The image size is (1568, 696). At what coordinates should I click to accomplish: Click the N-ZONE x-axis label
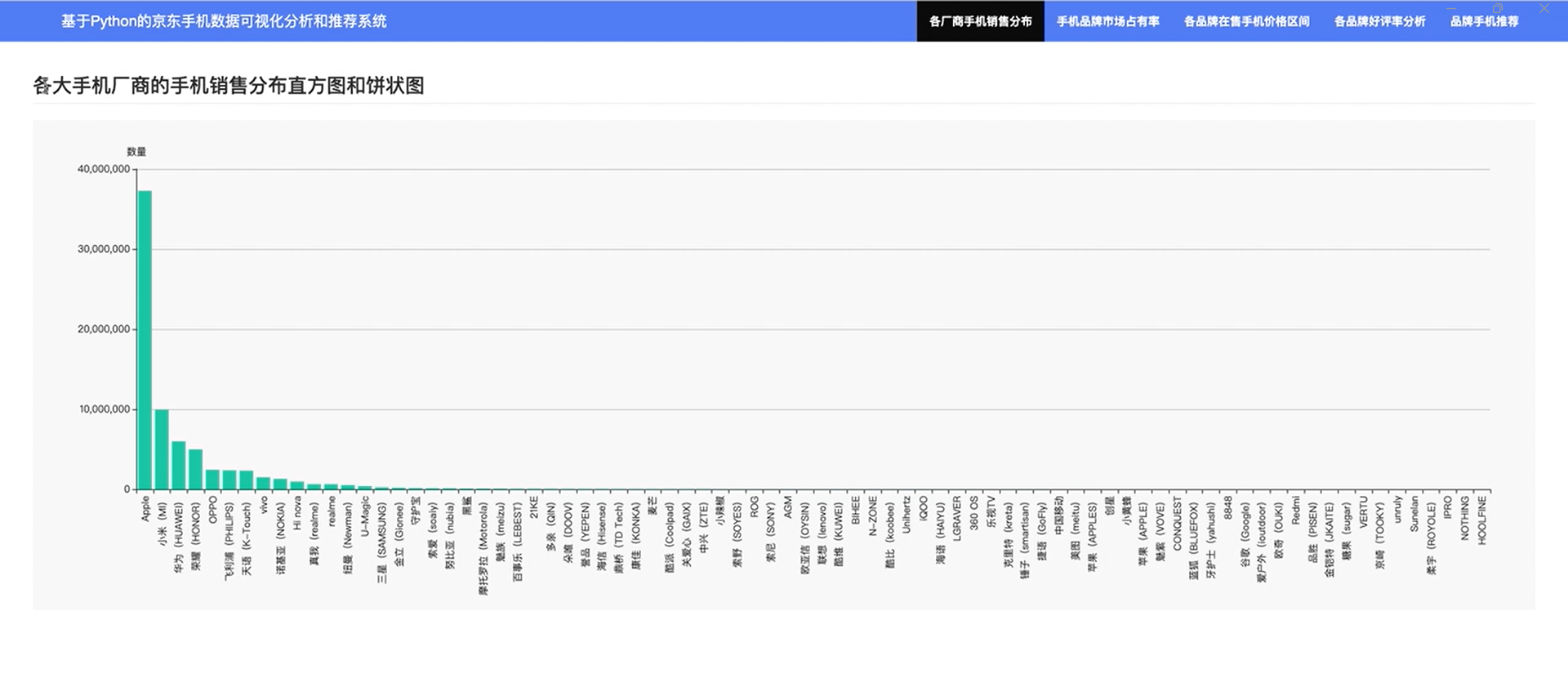(x=872, y=516)
